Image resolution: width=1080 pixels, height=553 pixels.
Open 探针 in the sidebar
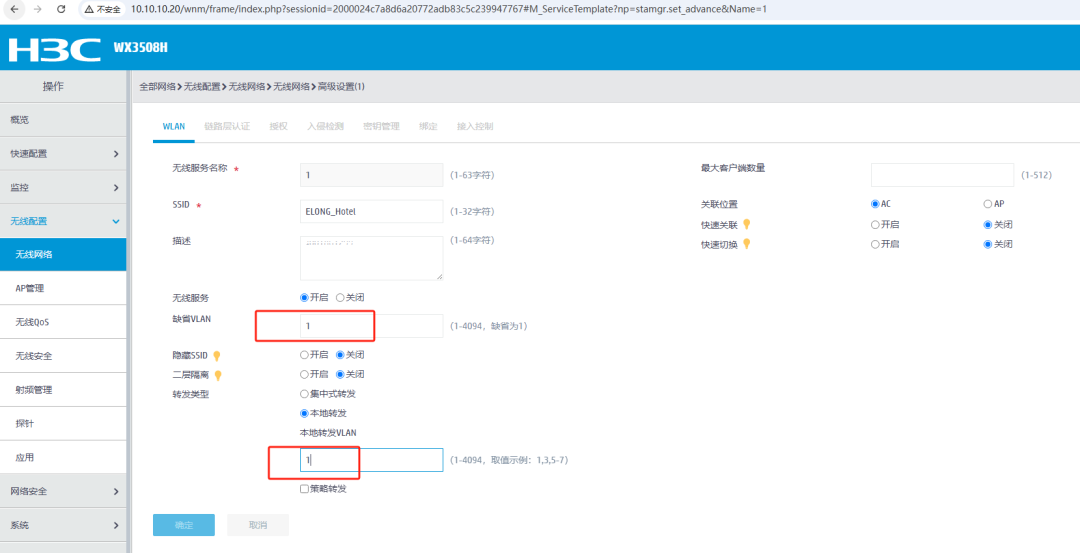click(x=63, y=423)
